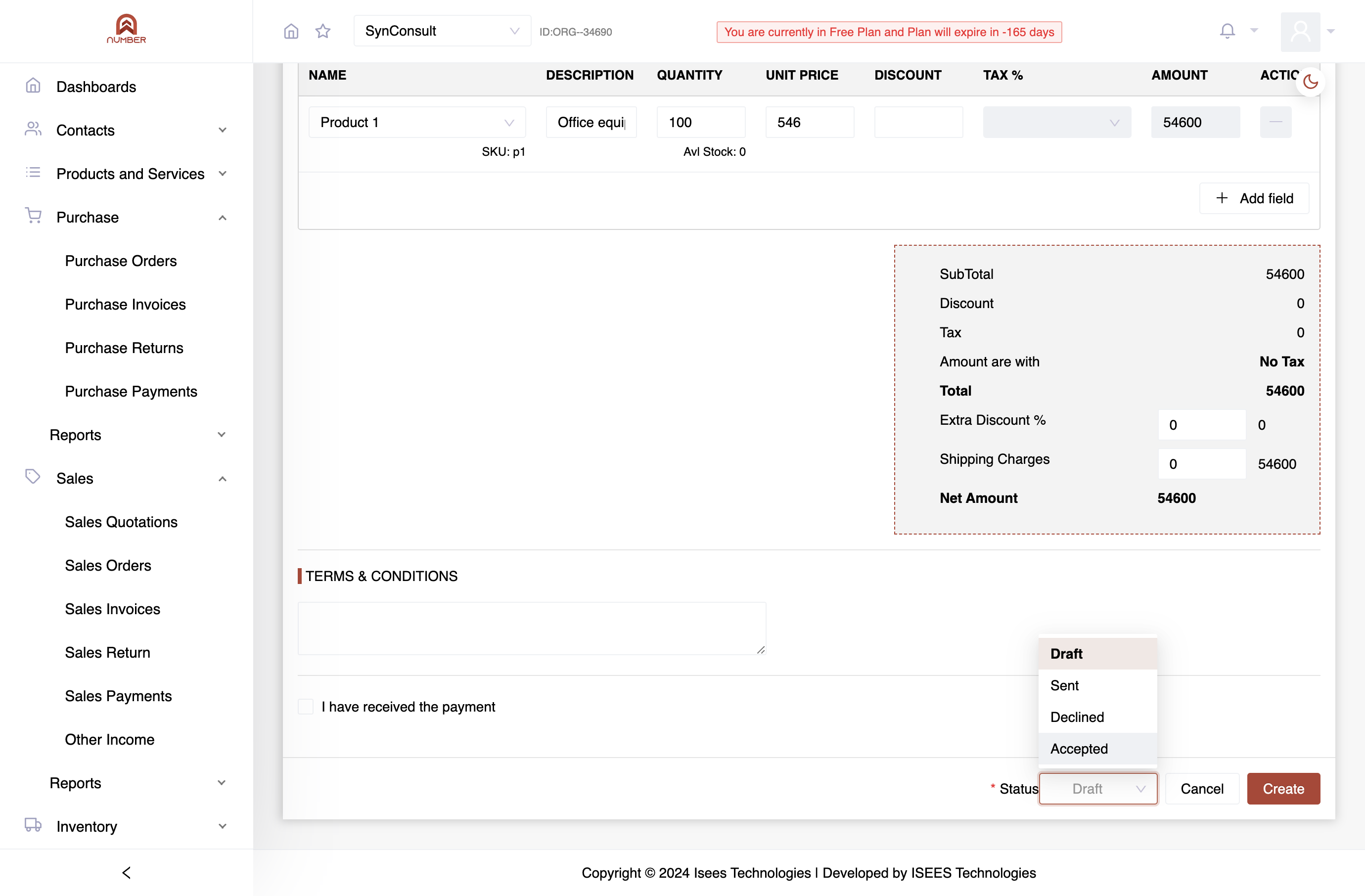
Task: Click the Quantity field showing 100
Action: coord(701,122)
